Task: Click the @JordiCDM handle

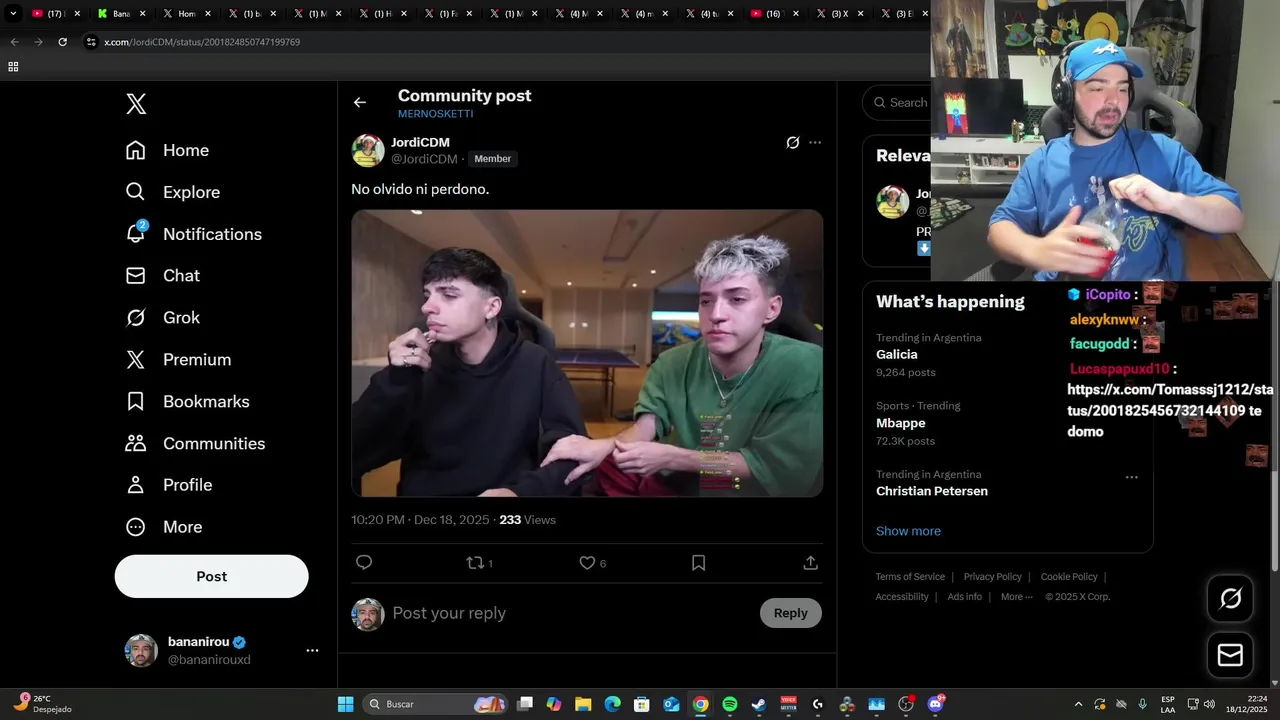Action: pos(424,159)
